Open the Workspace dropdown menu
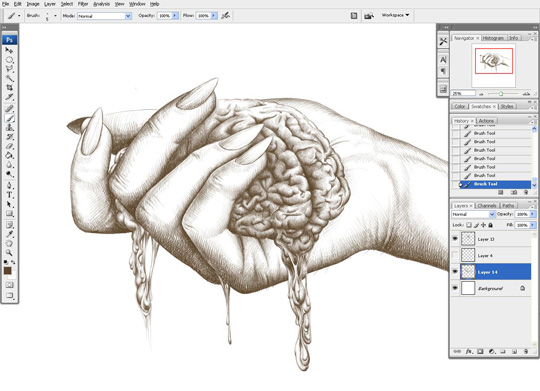 395,15
